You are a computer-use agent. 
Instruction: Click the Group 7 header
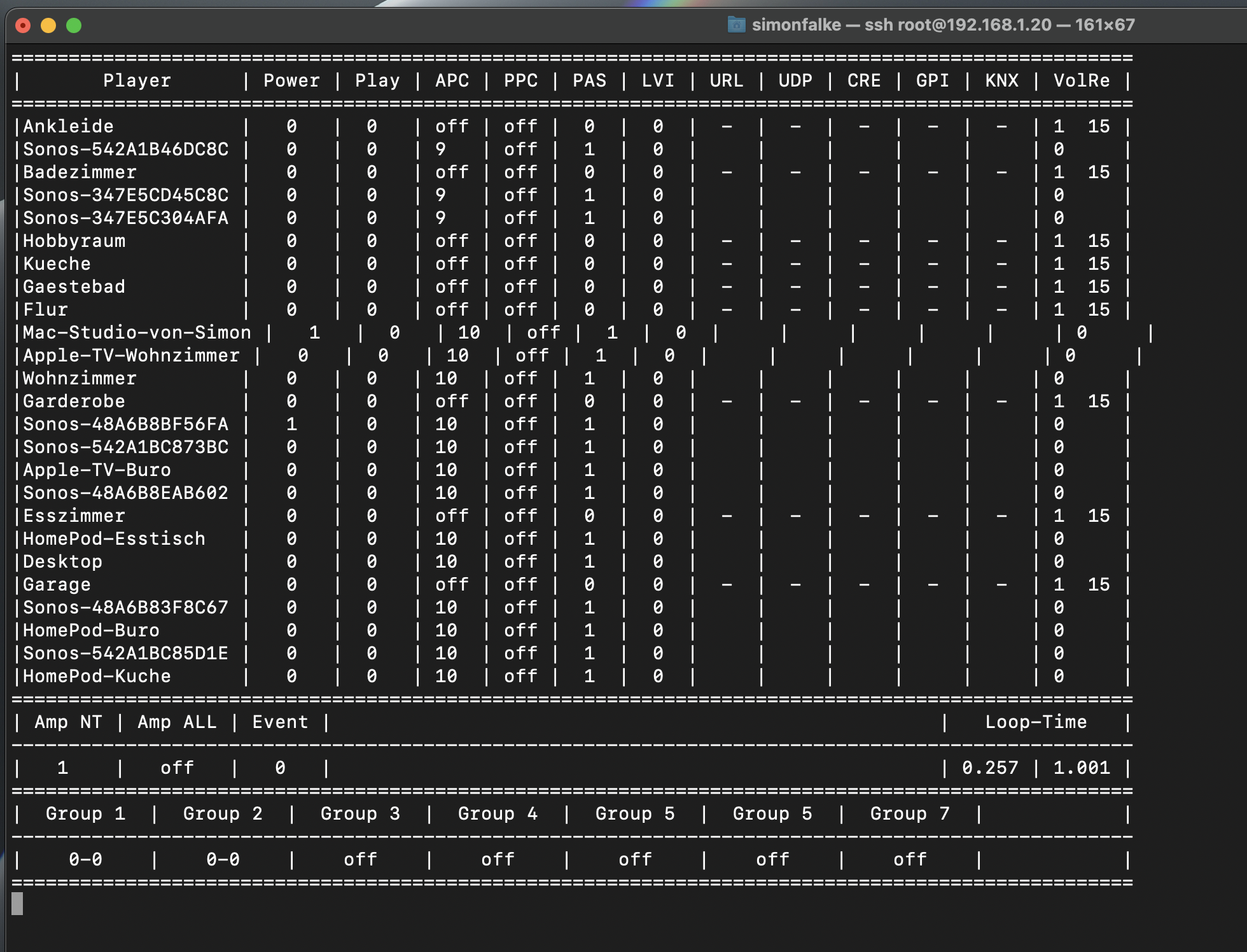tap(909, 814)
